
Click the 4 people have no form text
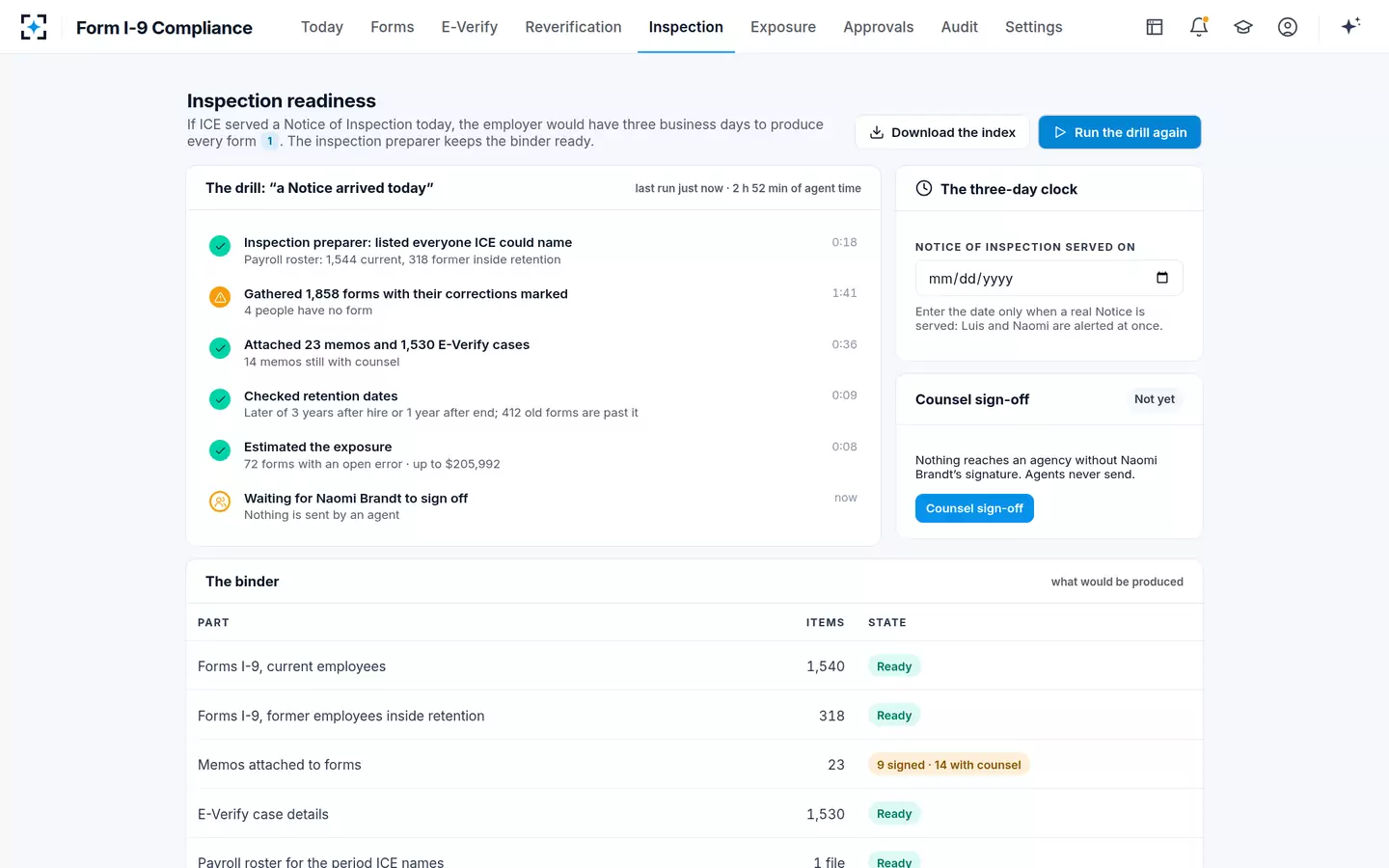(x=308, y=311)
